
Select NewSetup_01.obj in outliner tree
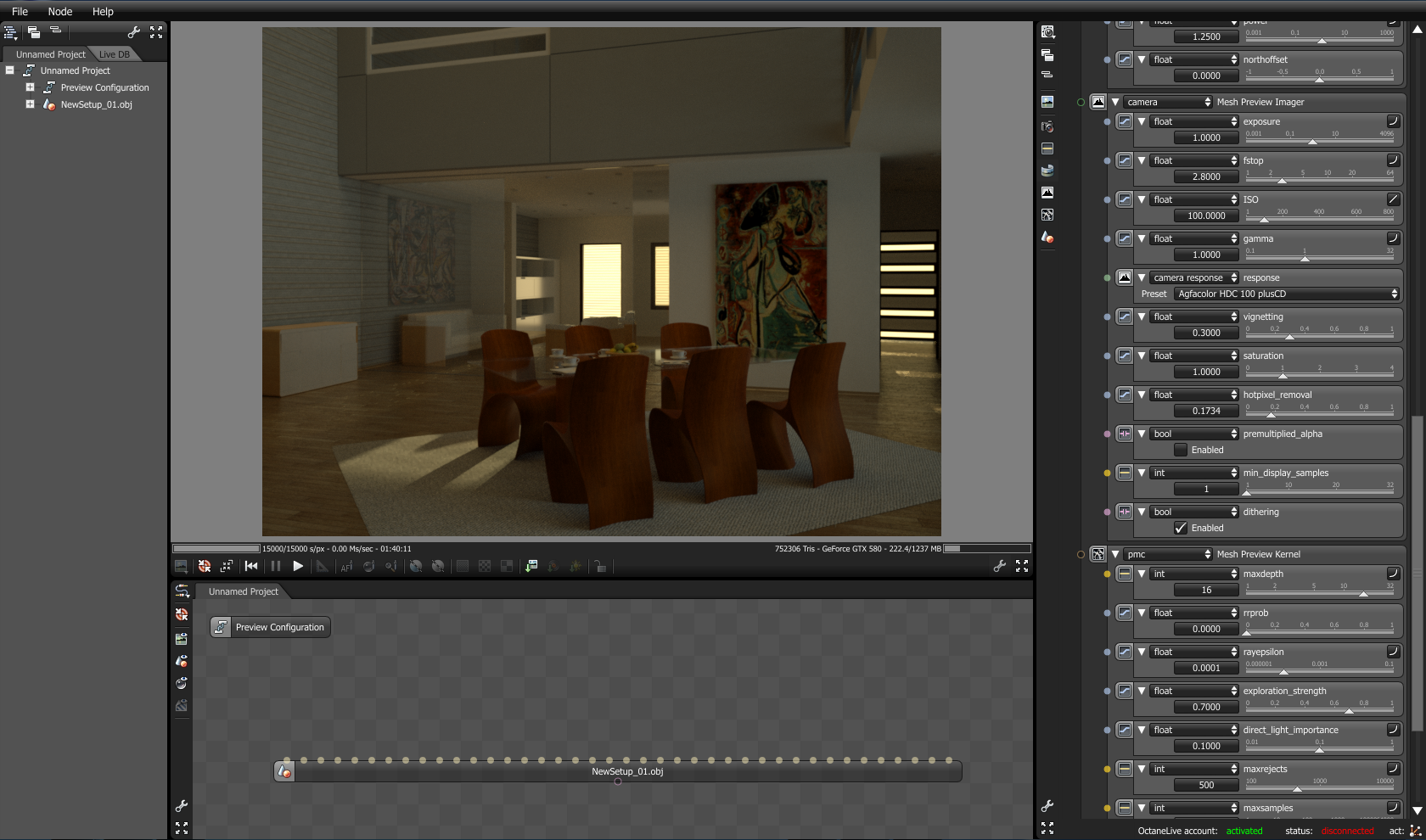[x=96, y=104]
